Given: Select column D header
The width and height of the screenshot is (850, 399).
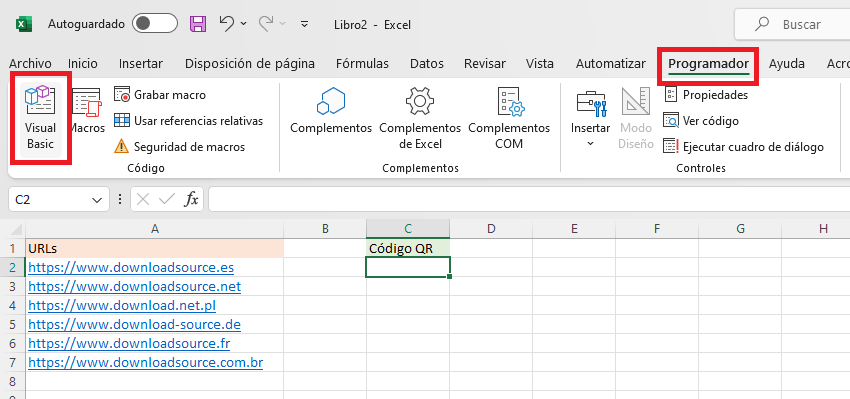Looking at the screenshot, I should click(491, 229).
